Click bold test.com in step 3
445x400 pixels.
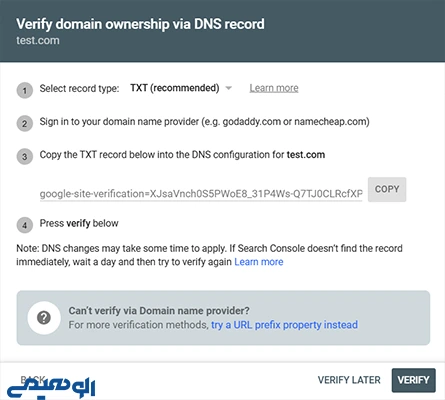(x=306, y=155)
